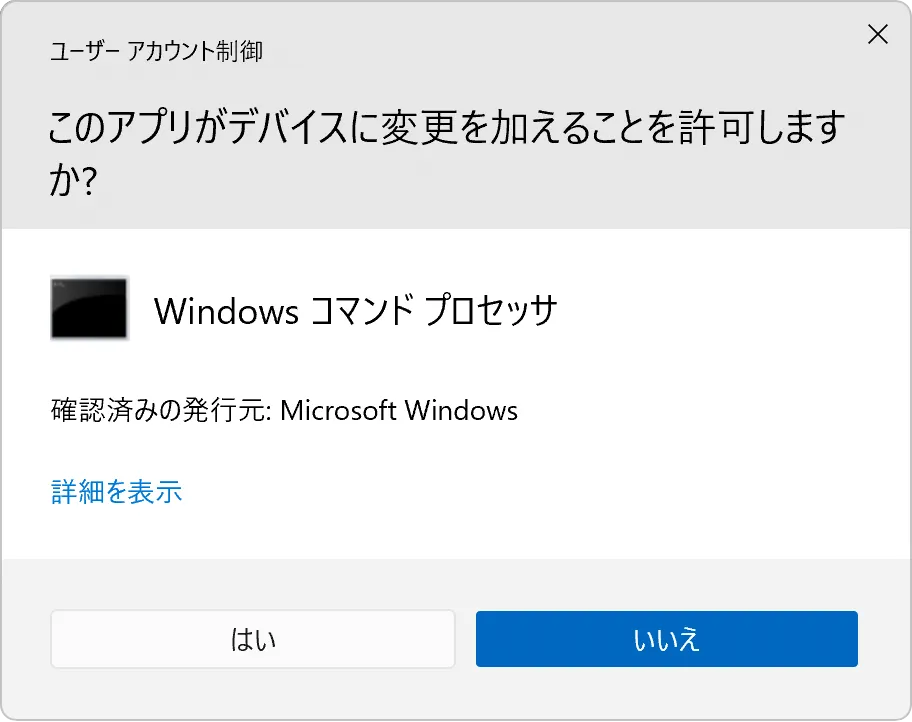Screen dimensions: 912x722
Task: Click the first line of the permission question
Action: coord(446,129)
